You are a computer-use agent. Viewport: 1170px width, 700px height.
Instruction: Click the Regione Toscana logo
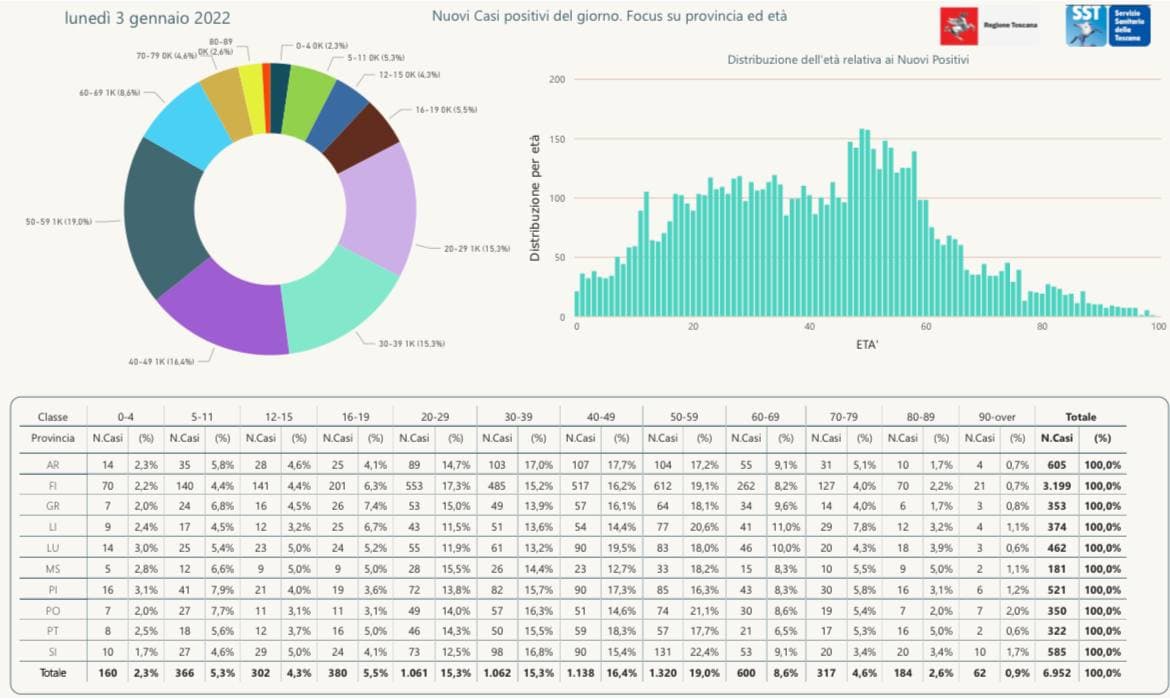coord(989,26)
